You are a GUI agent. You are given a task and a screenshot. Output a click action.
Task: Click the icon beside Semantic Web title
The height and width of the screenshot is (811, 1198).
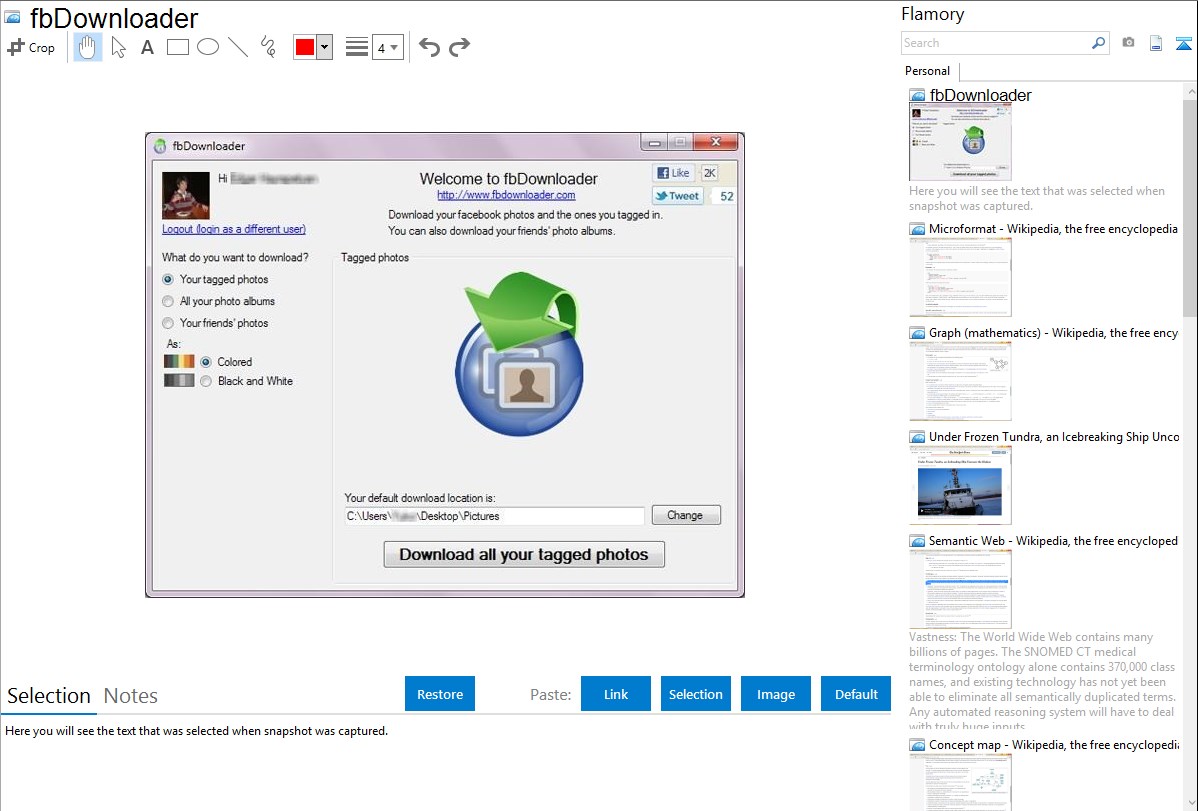tap(917, 541)
